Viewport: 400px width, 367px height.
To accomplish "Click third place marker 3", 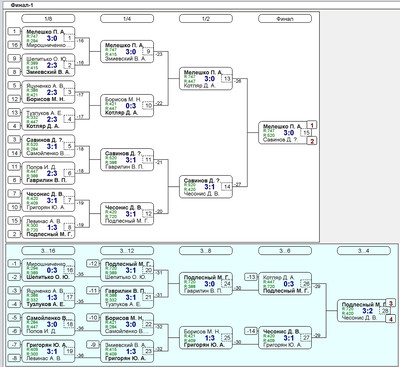I will click(x=391, y=303).
